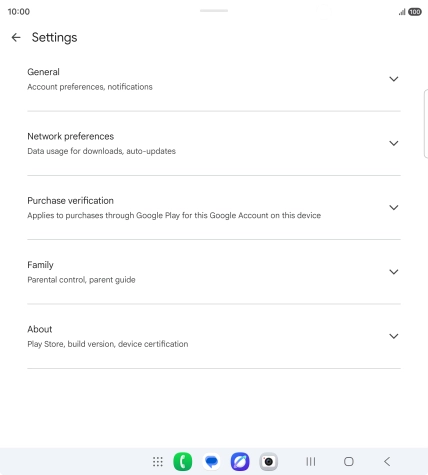Tap the system back navigation arrow

(x=387, y=462)
